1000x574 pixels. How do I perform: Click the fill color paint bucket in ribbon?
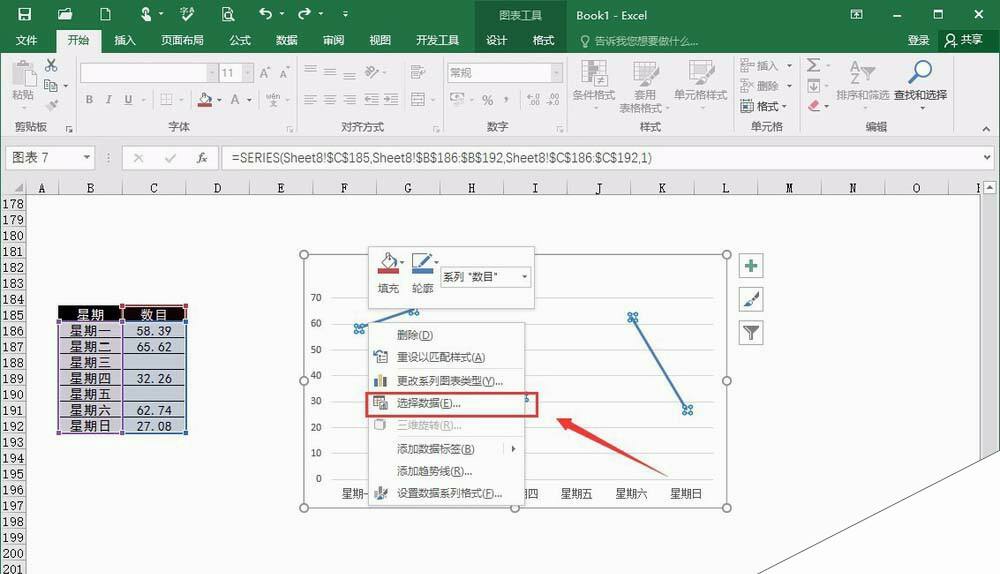coord(205,99)
